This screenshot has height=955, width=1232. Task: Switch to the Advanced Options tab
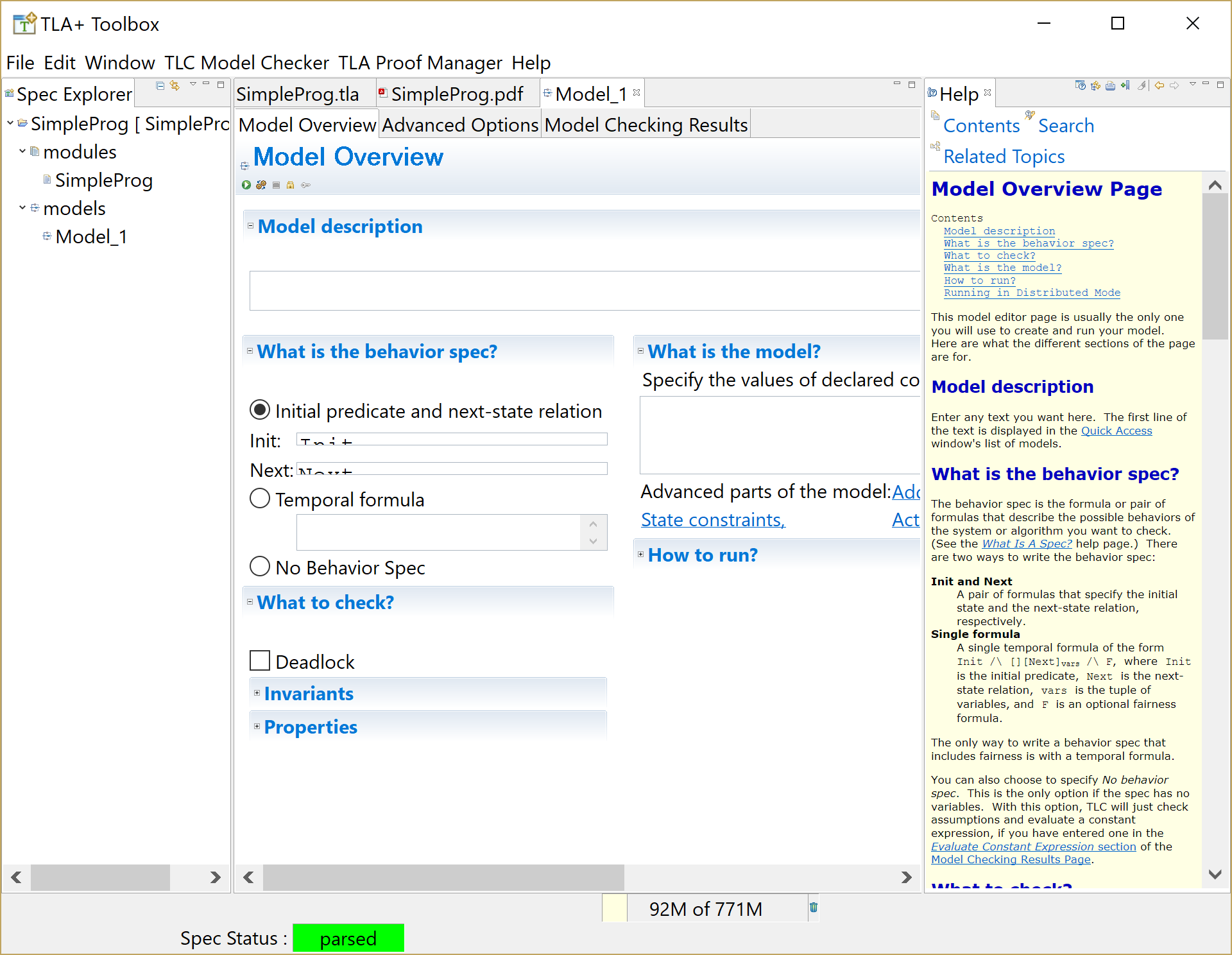[459, 125]
